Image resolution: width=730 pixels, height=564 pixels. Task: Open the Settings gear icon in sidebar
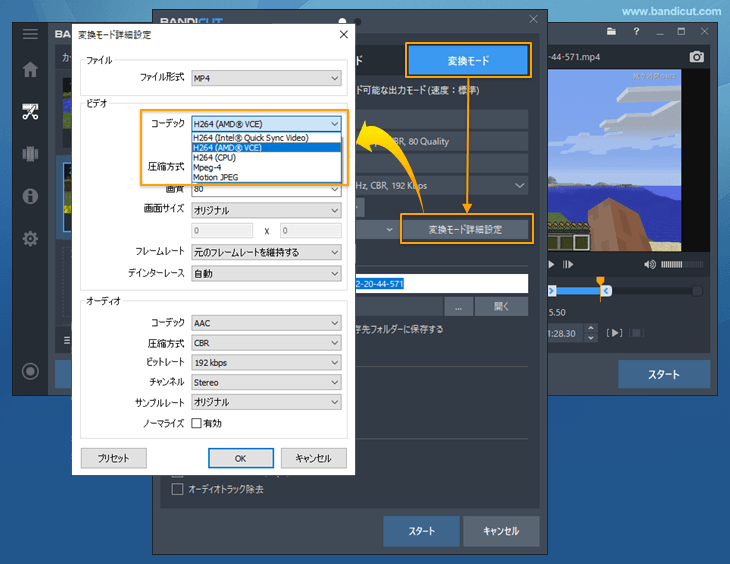coord(30,238)
